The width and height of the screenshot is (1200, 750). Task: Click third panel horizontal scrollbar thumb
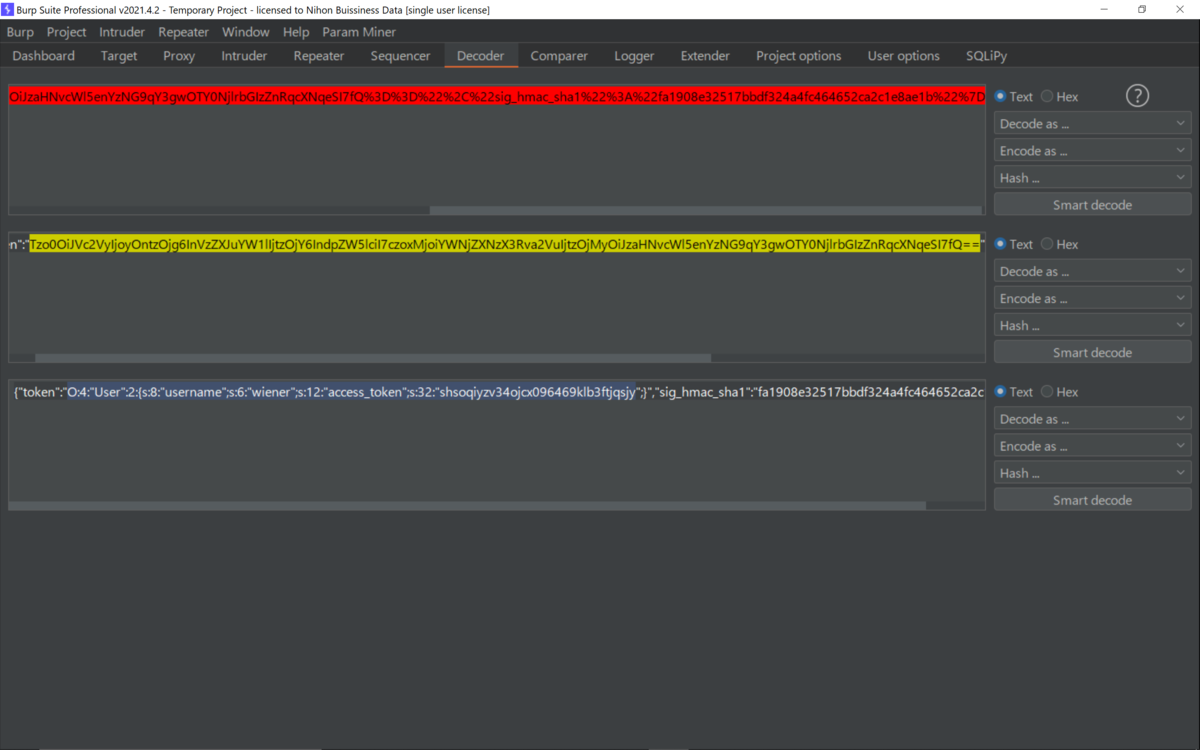point(468,506)
